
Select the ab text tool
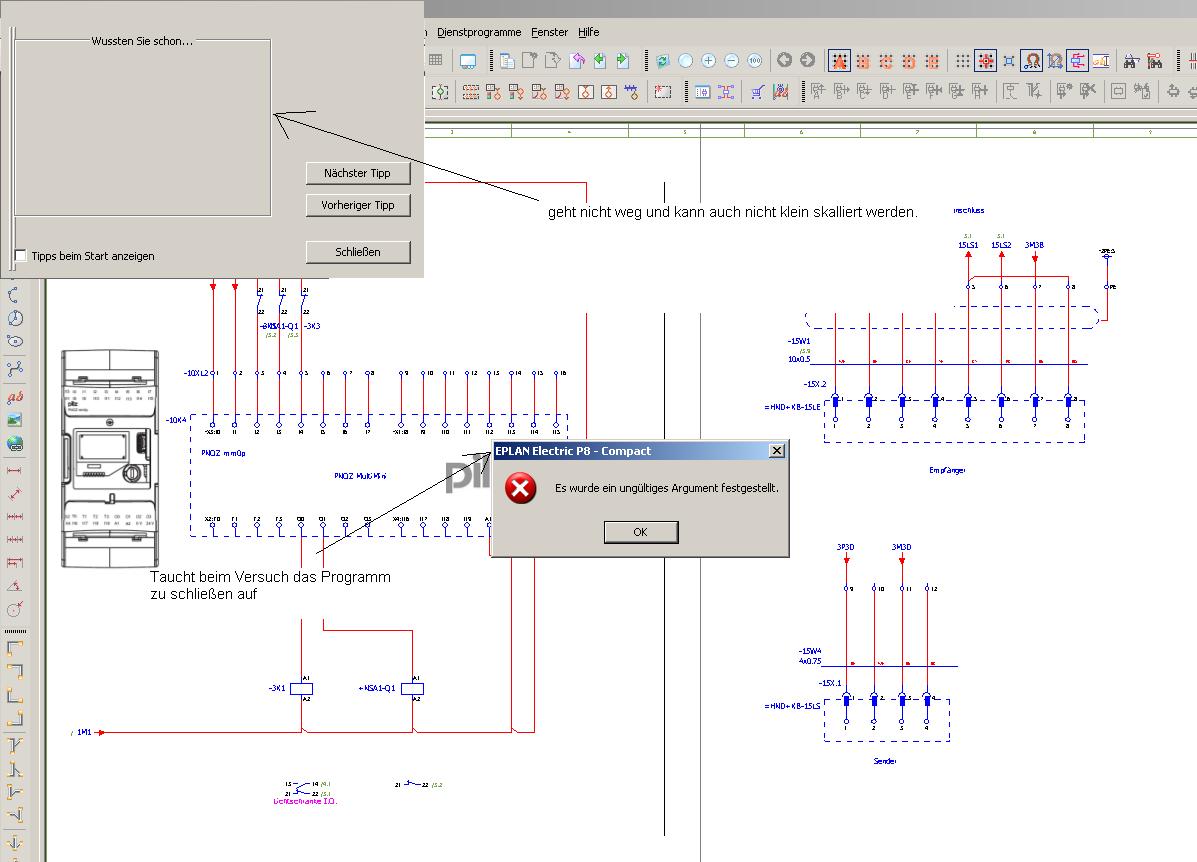click(15, 396)
